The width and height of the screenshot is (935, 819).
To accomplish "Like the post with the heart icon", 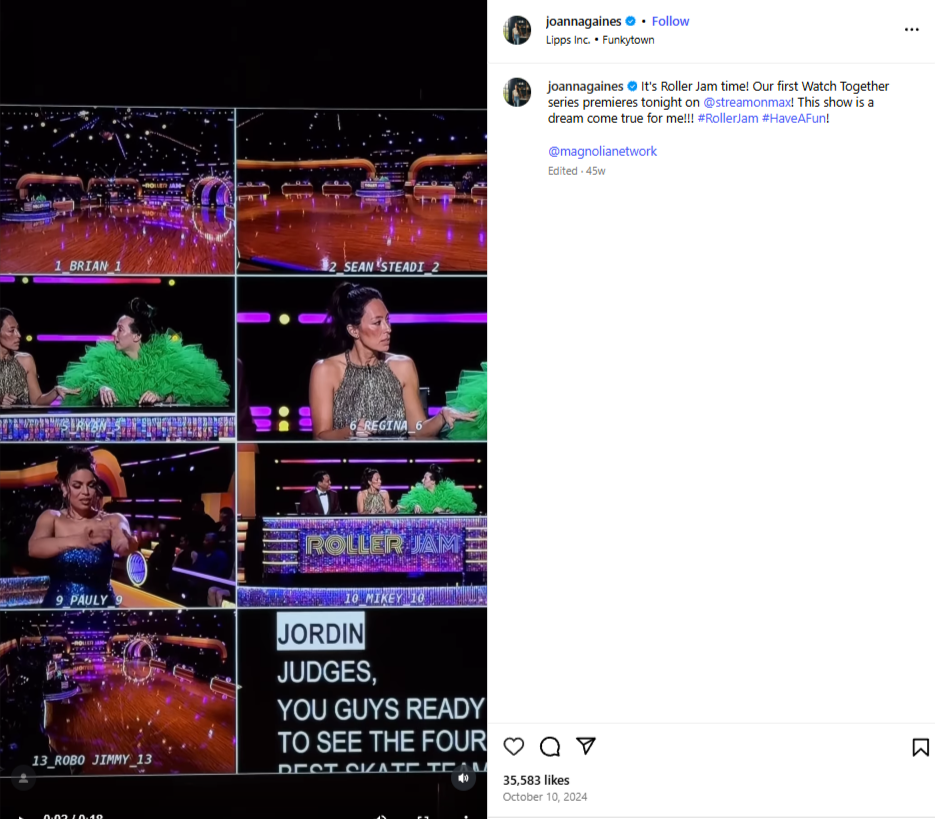I will click(513, 746).
